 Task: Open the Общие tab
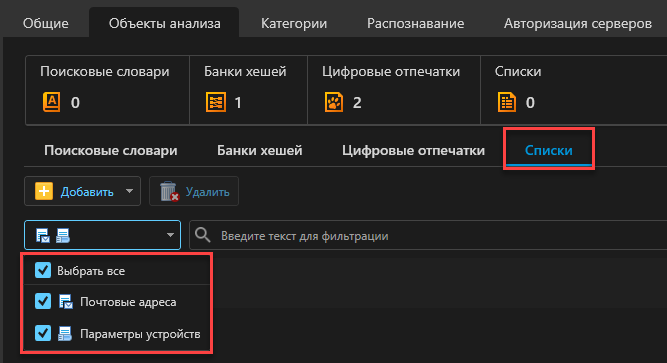click(x=46, y=23)
